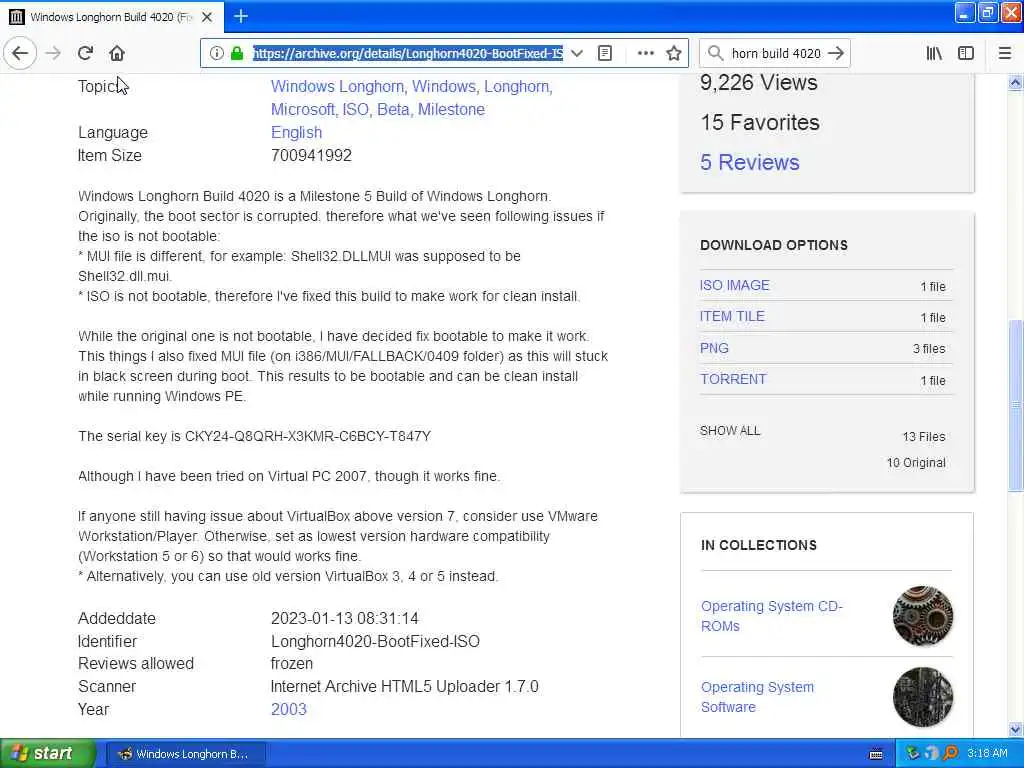Reload the current page
The height and width of the screenshot is (768, 1024).
85,53
